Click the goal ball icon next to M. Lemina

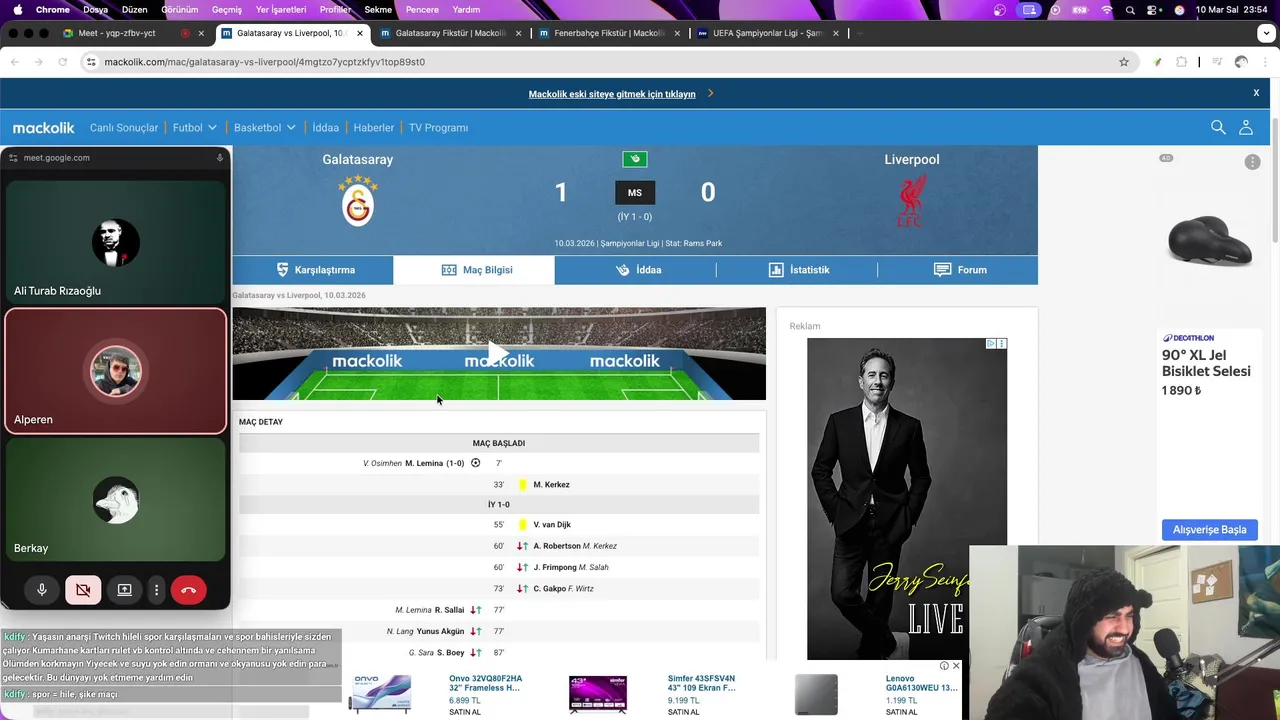point(476,463)
